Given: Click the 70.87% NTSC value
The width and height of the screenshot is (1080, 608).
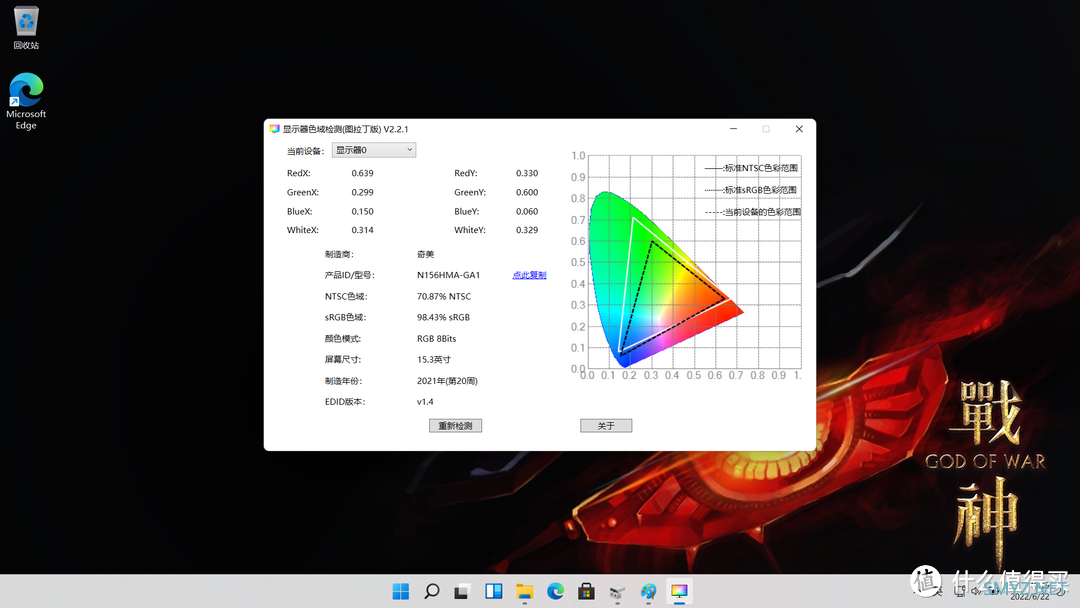Looking at the screenshot, I should tap(444, 297).
